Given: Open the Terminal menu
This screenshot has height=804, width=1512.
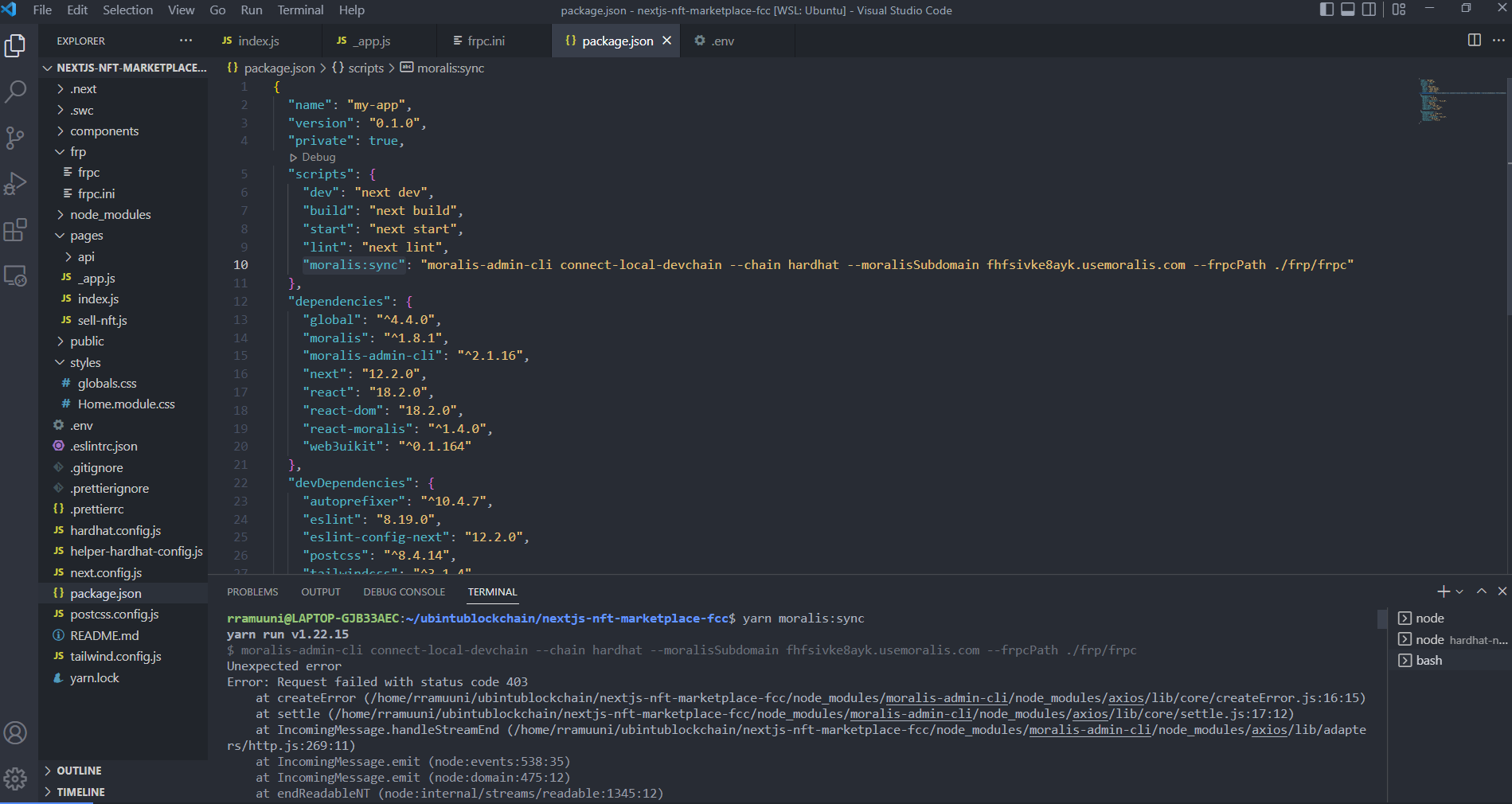Looking at the screenshot, I should click(300, 10).
